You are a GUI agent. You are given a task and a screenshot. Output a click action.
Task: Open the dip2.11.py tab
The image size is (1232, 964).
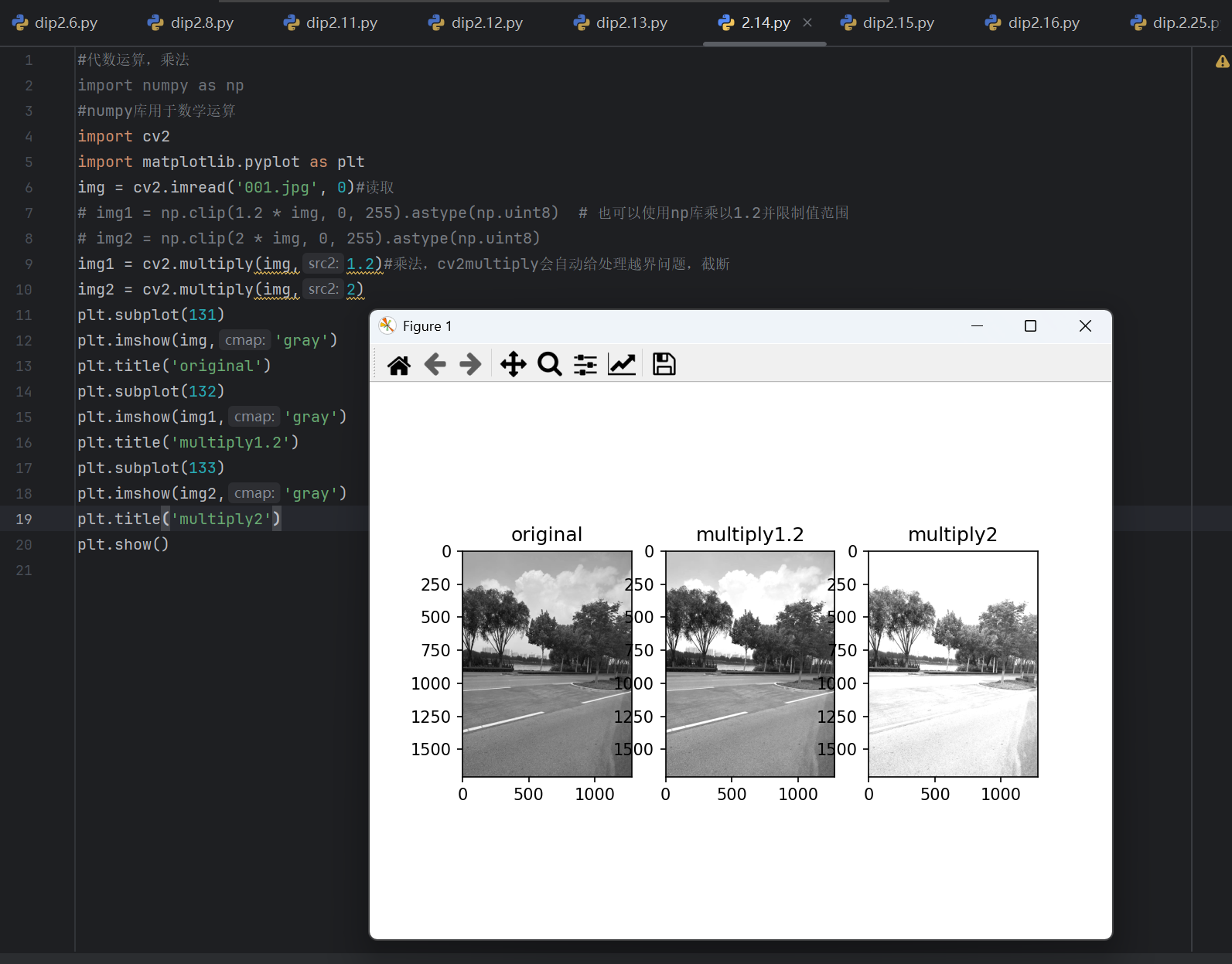click(x=330, y=23)
